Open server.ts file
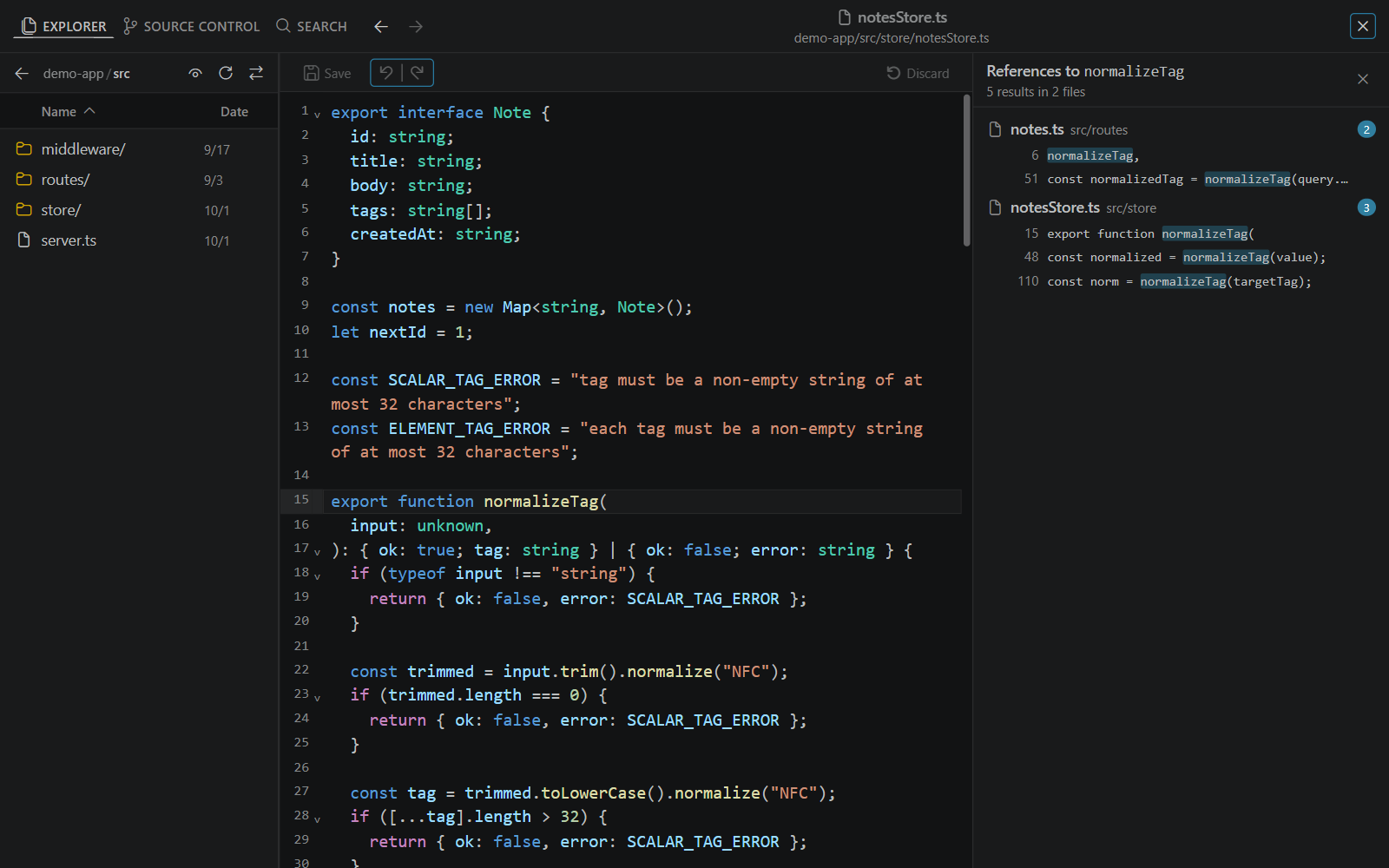Image resolution: width=1389 pixels, height=868 pixels. pyautogui.click(x=139, y=240)
